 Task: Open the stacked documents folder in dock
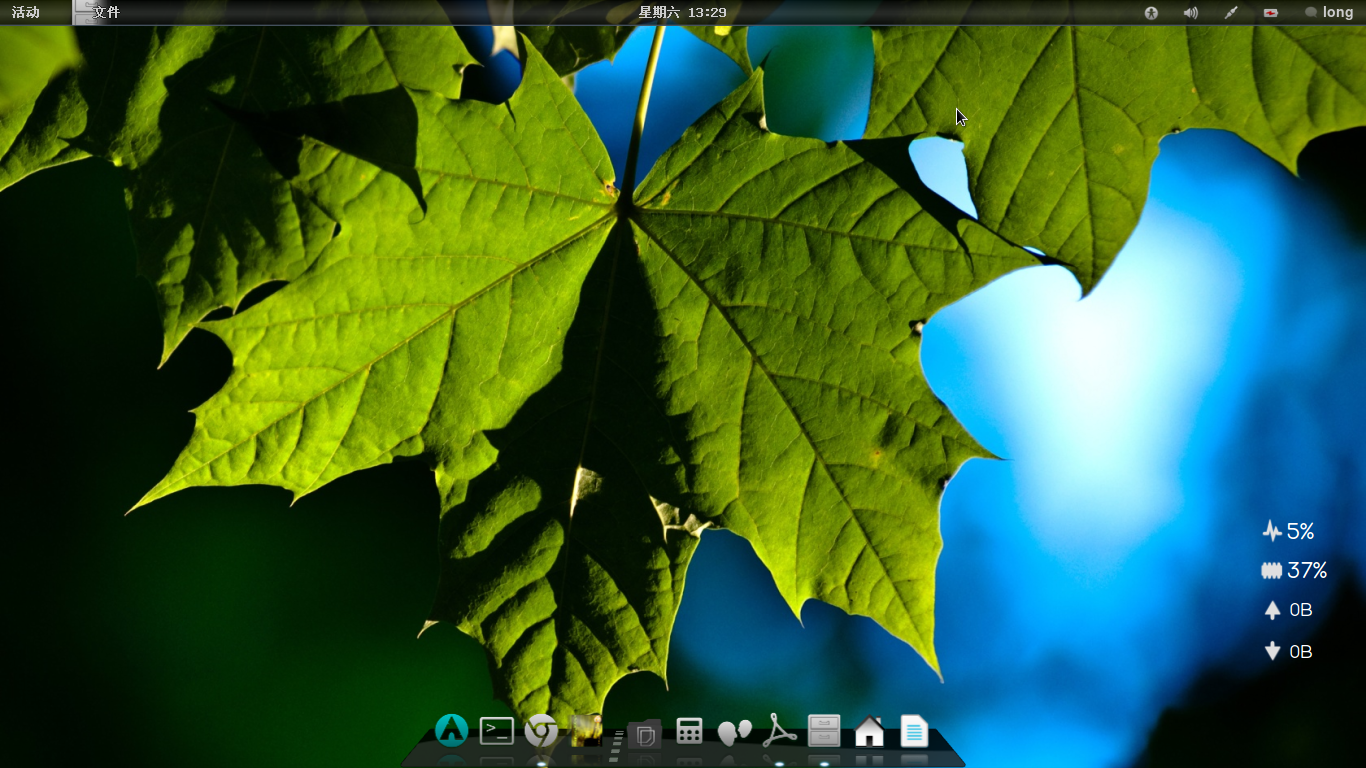644,734
